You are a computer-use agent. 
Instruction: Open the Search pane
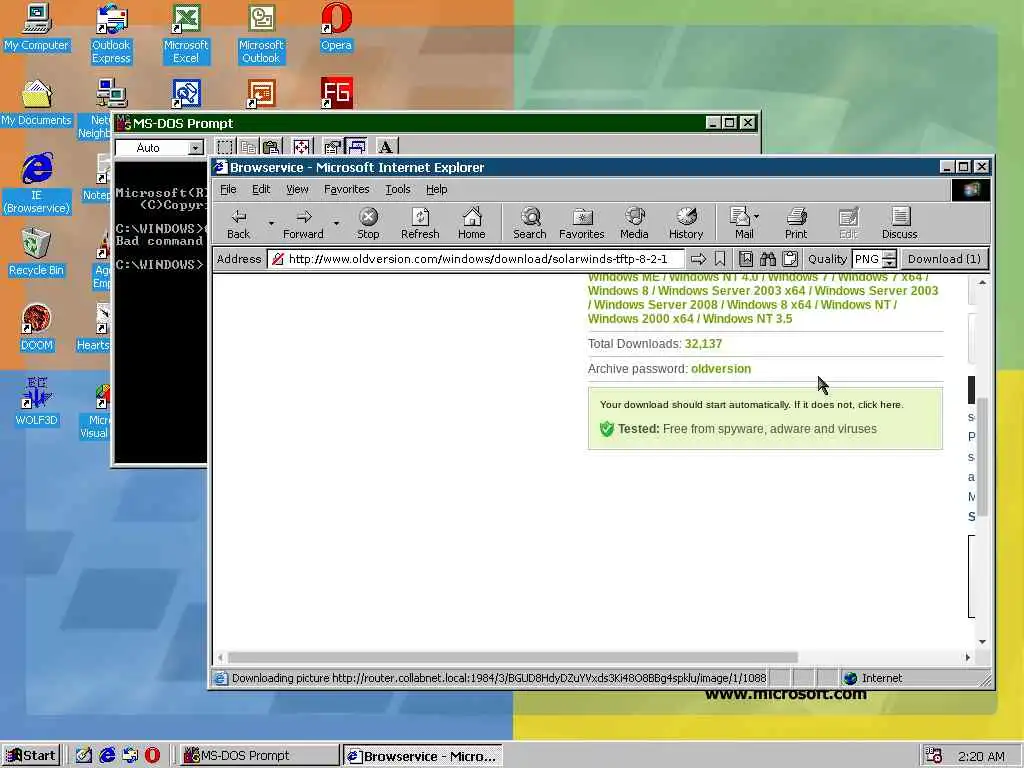(530, 223)
